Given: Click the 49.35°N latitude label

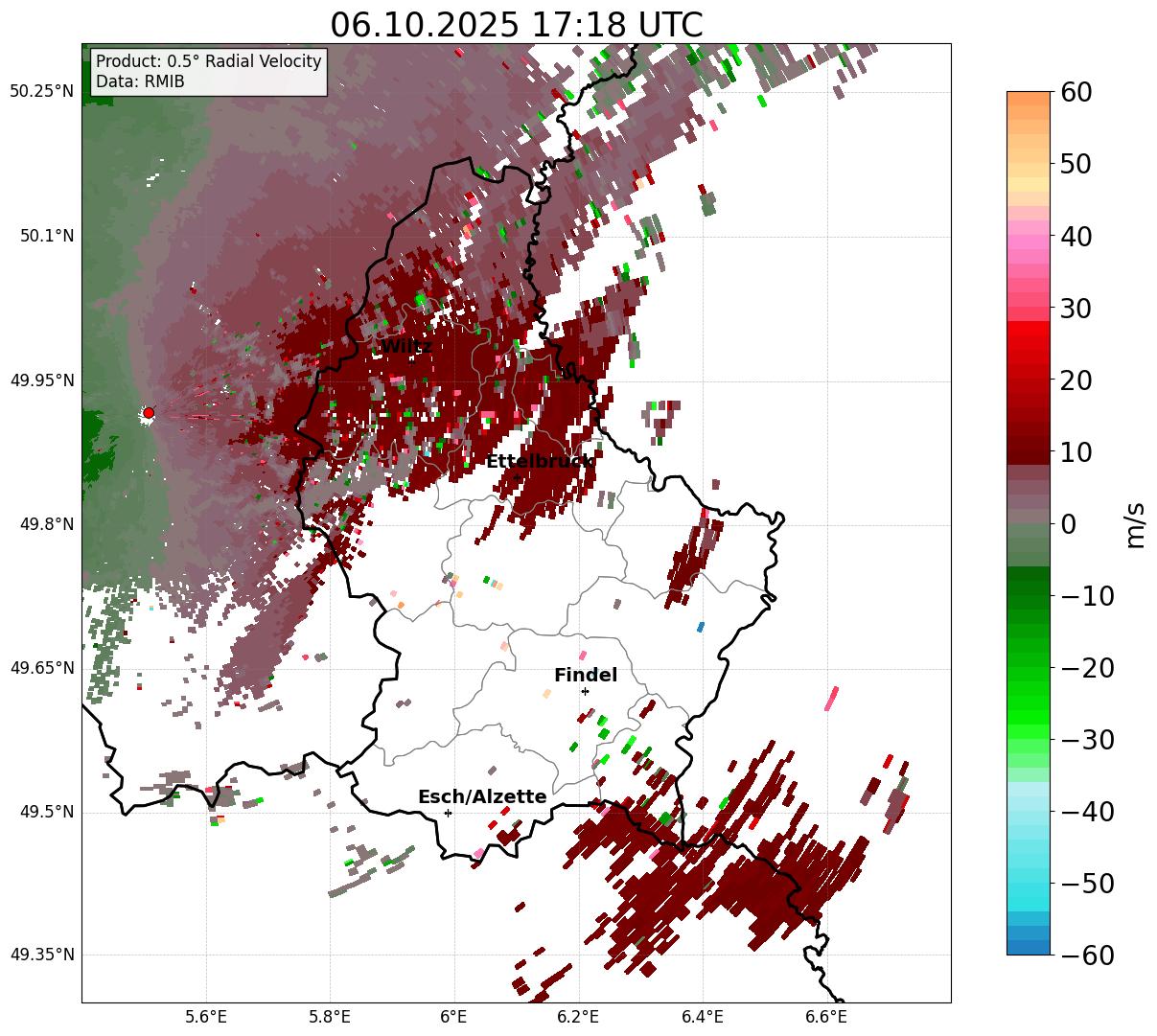Looking at the screenshot, I should tap(41, 955).
